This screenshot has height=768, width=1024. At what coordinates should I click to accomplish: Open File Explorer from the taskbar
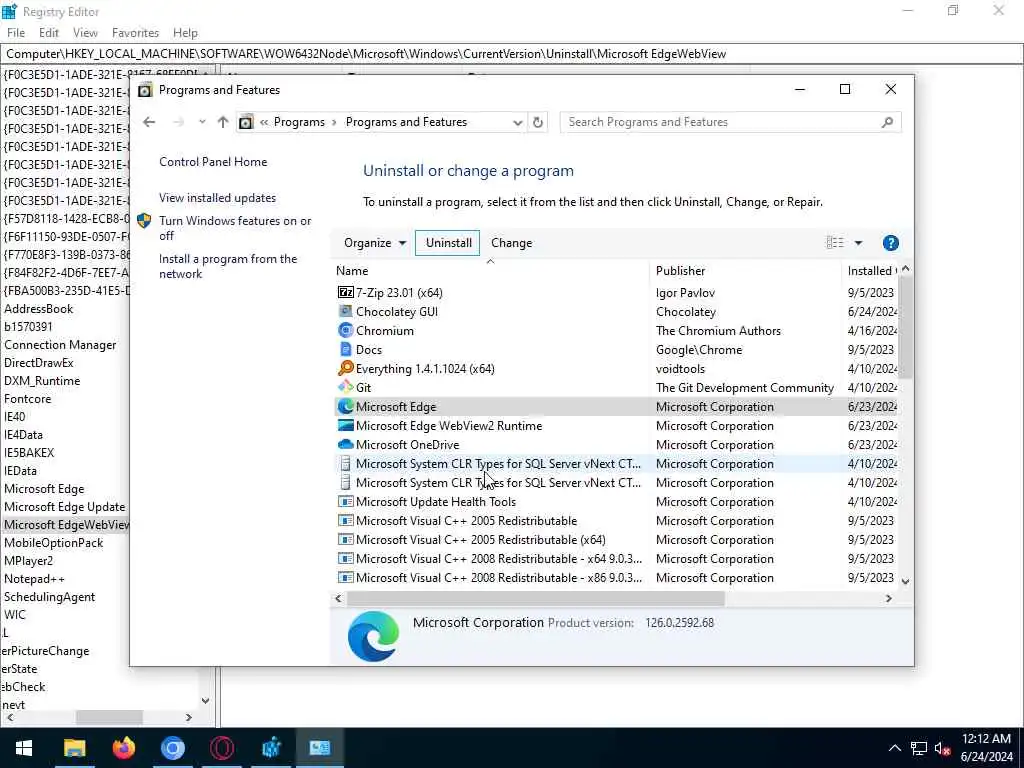(74, 748)
